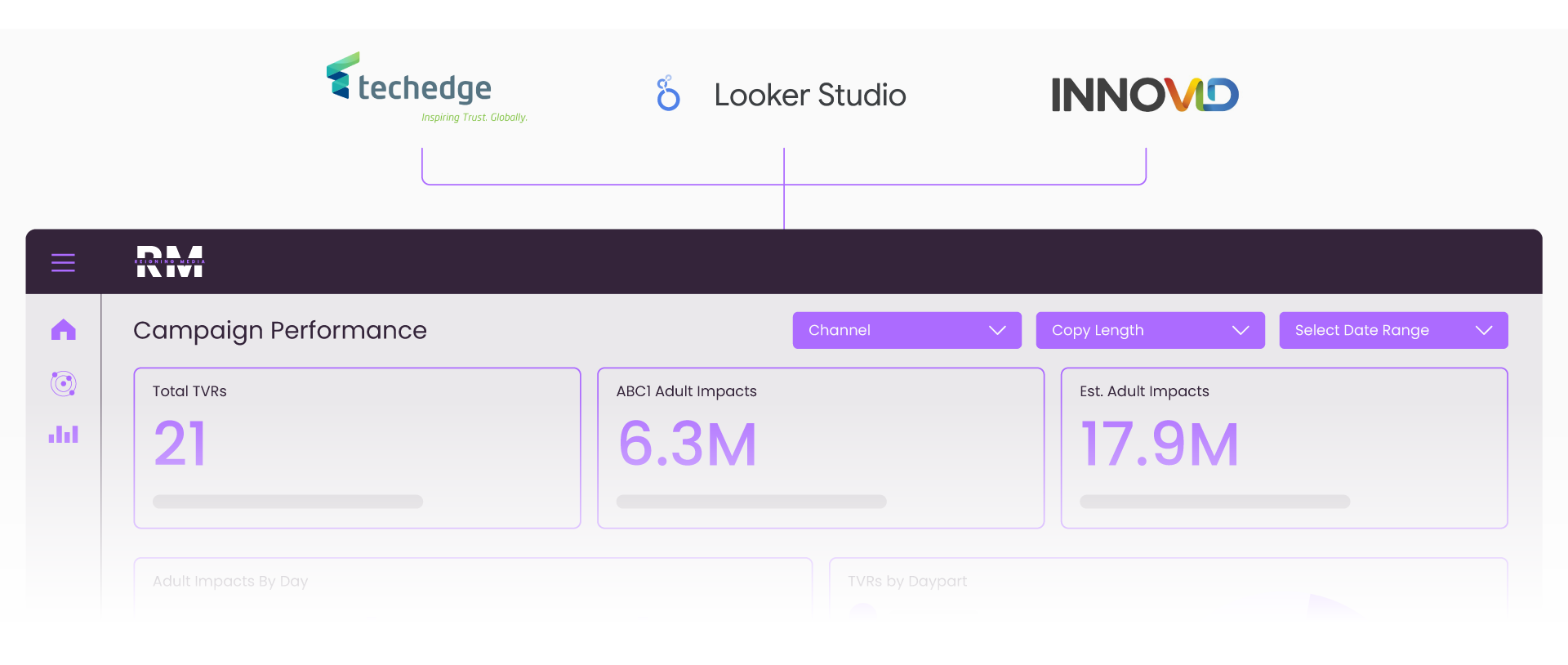Click the 17.9M impacts value

coord(1160,444)
